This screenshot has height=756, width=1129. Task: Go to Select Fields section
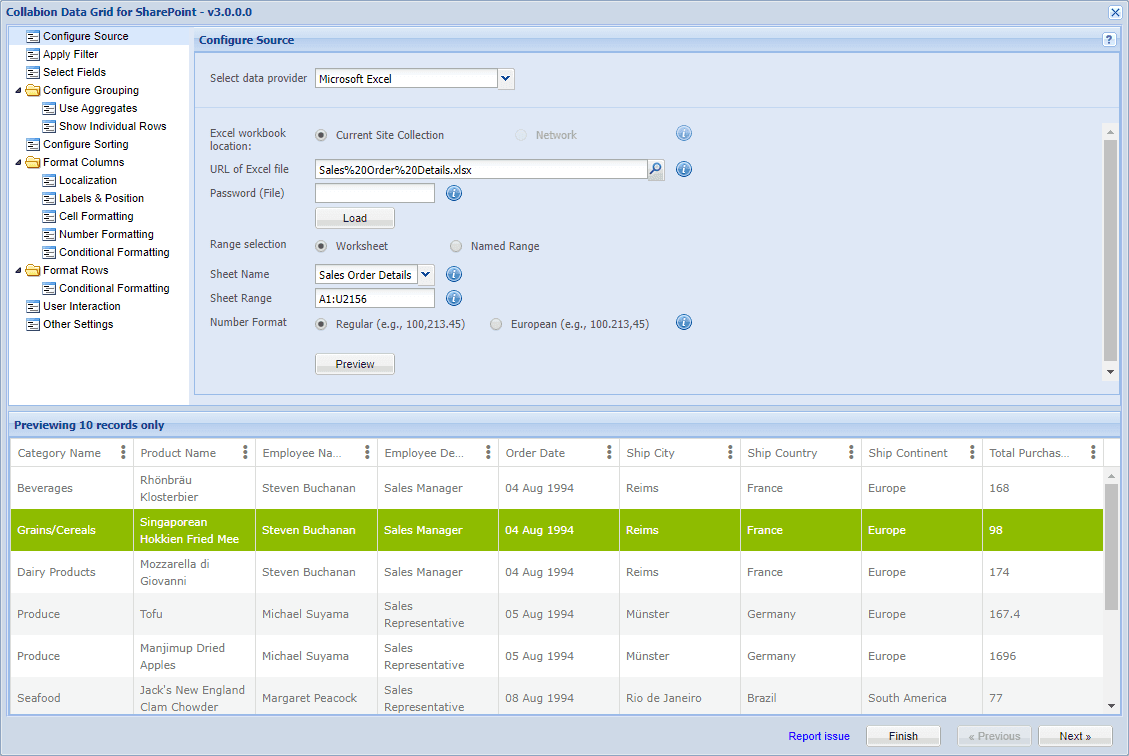[74, 72]
